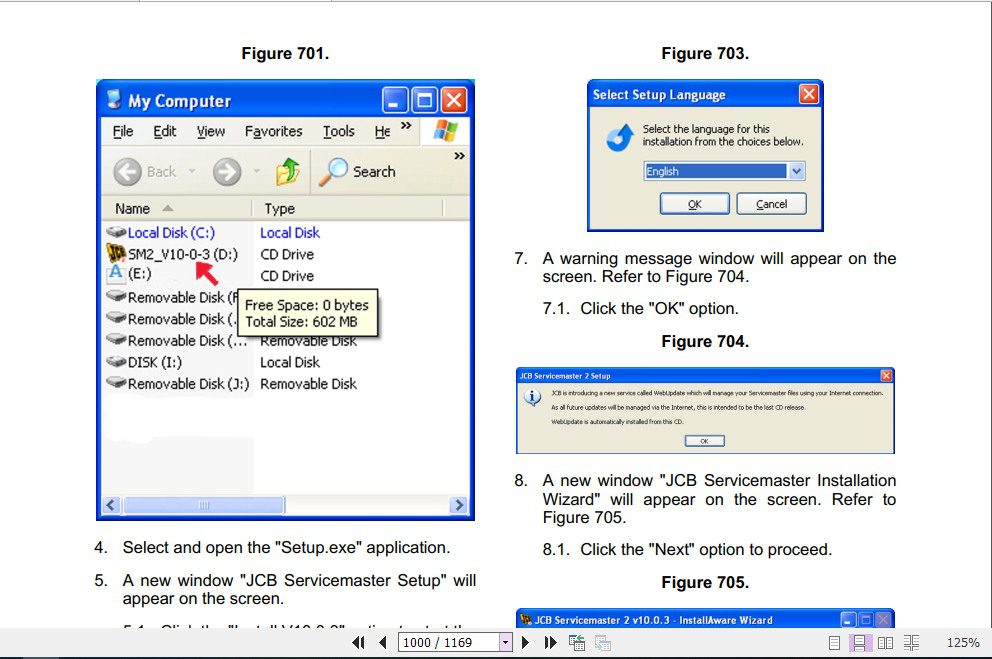Switch to single page view
Image resolution: width=992 pixels, height=659 pixels.
[834, 643]
